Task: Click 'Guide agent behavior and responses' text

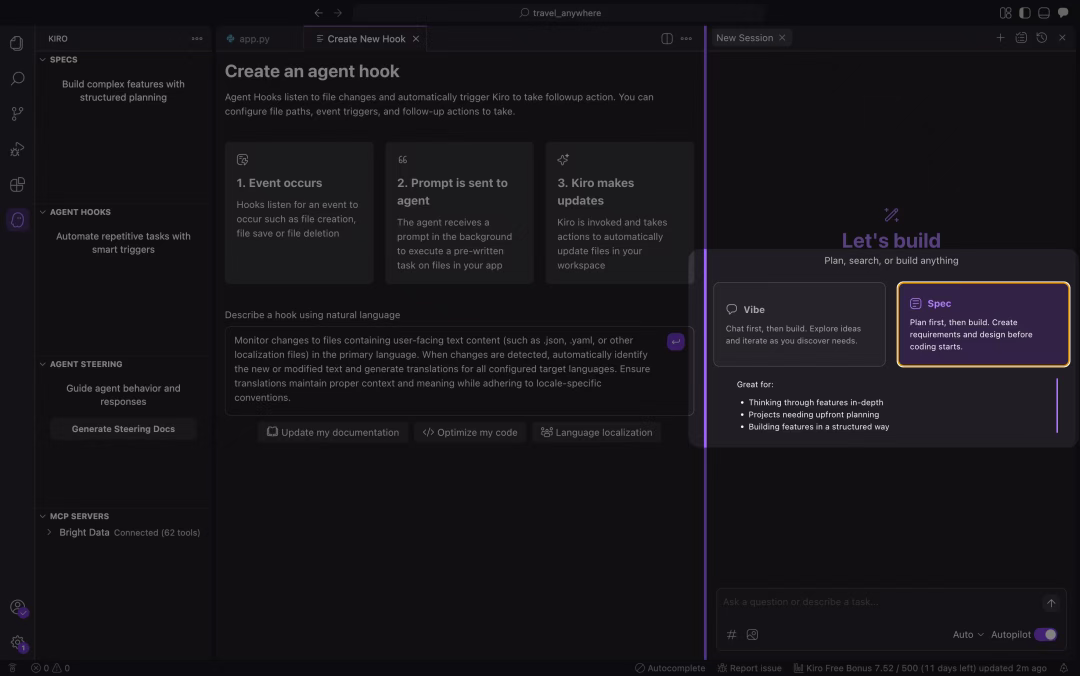Action: point(123,395)
